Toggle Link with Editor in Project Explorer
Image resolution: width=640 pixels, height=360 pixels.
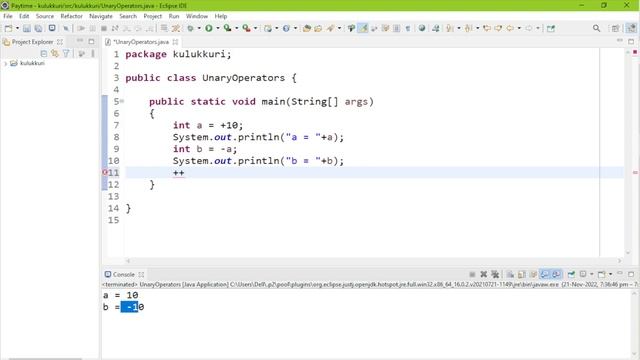pyautogui.click(x=55, y=53)
